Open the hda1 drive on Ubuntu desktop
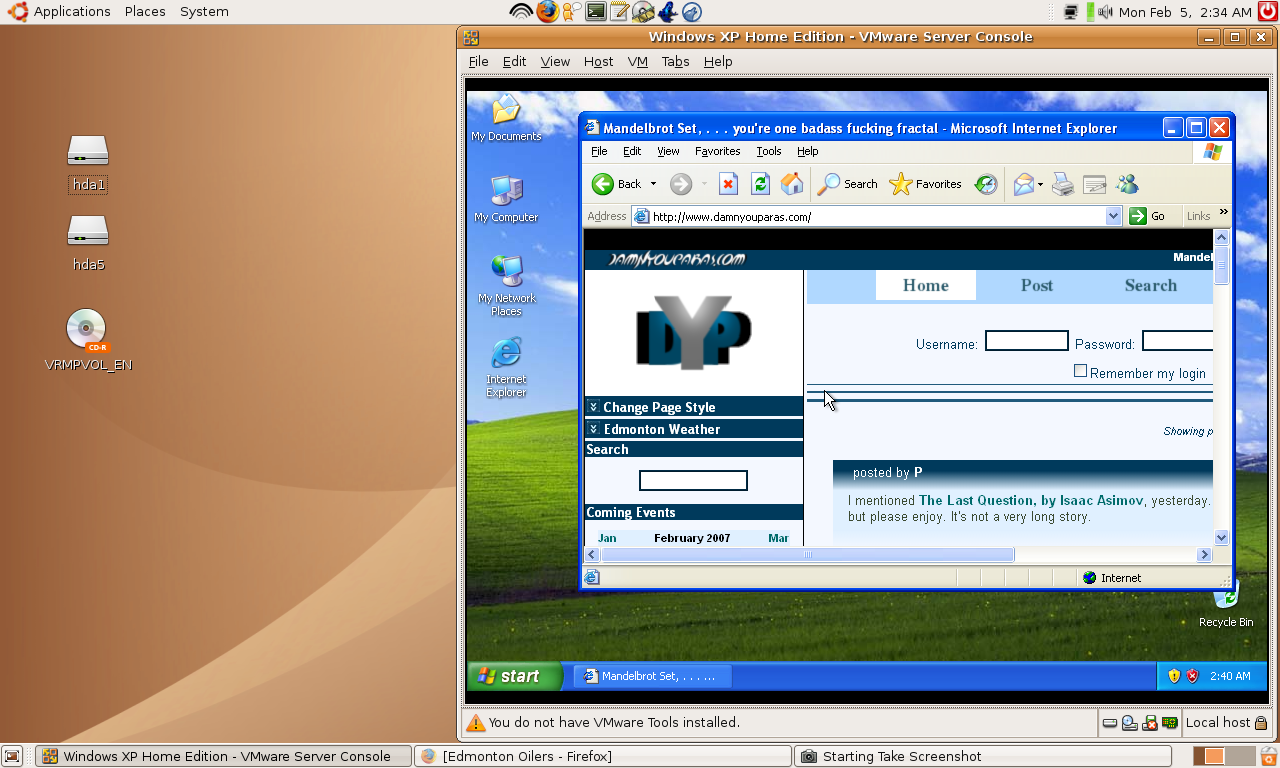 88,163
